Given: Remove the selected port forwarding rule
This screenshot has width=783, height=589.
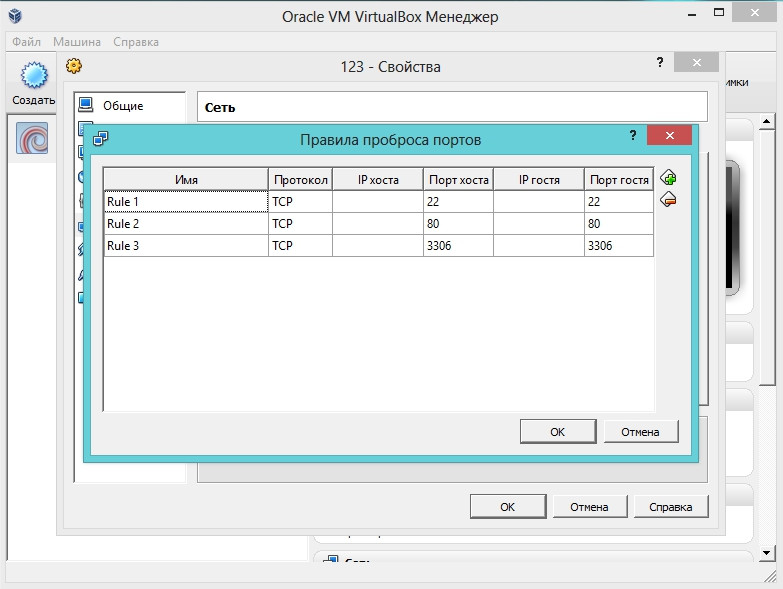Looking at the screenshot, I should [668, 200].
